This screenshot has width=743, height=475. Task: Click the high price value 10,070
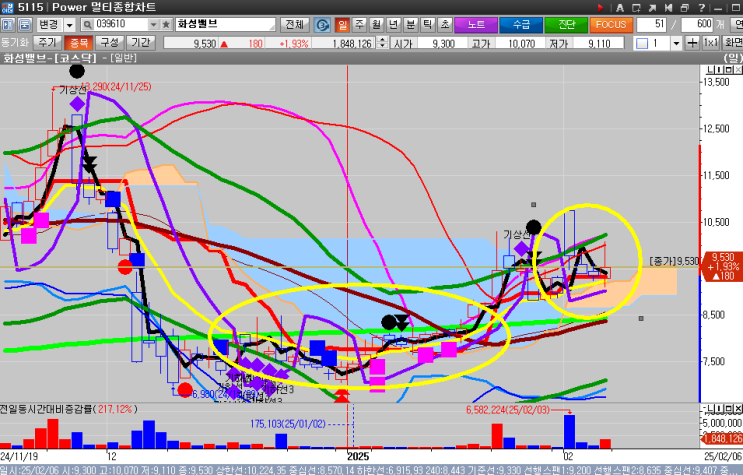pyautogui.click(x=521, y=44)
